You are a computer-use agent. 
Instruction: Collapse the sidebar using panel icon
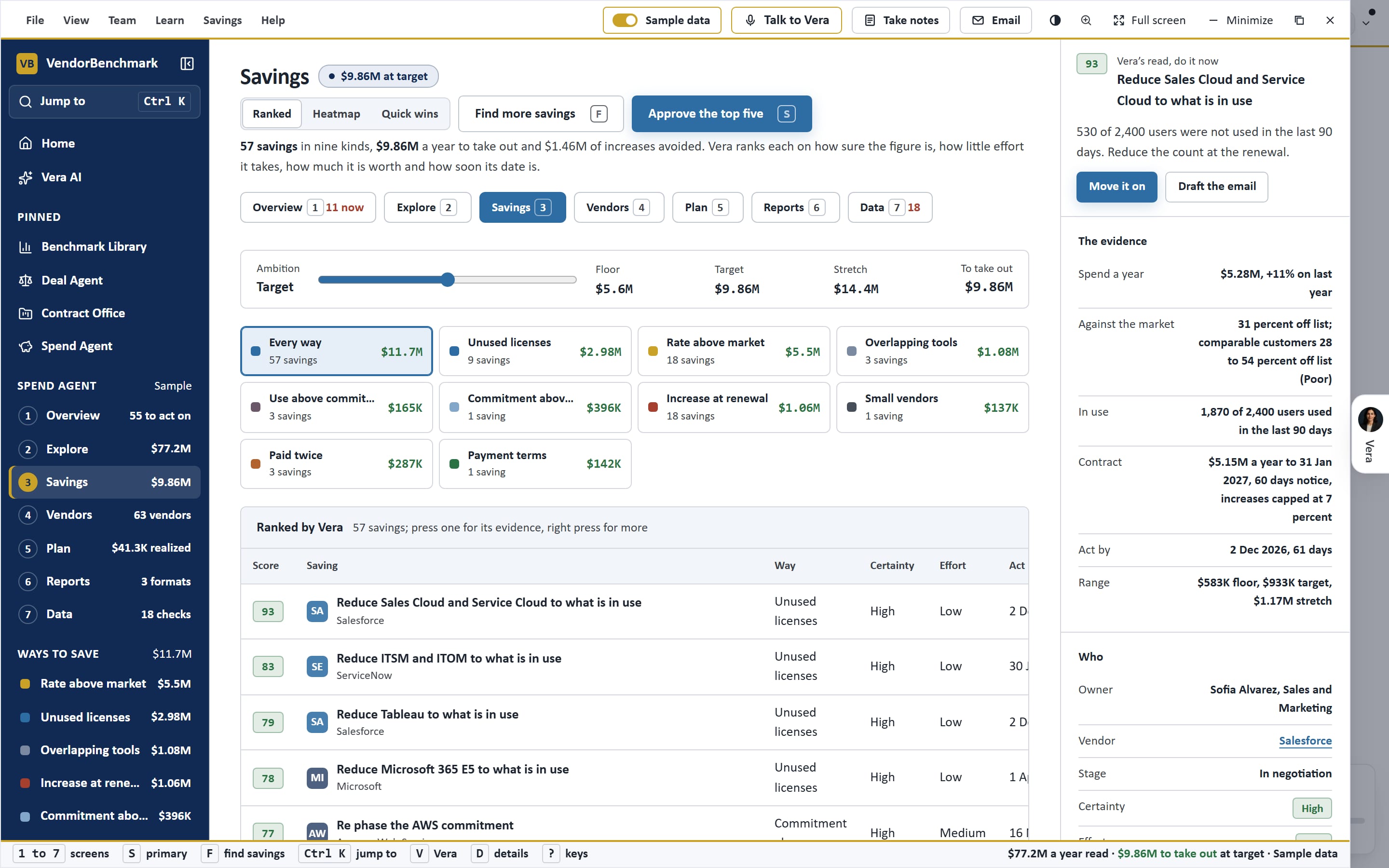pos(187,63)
